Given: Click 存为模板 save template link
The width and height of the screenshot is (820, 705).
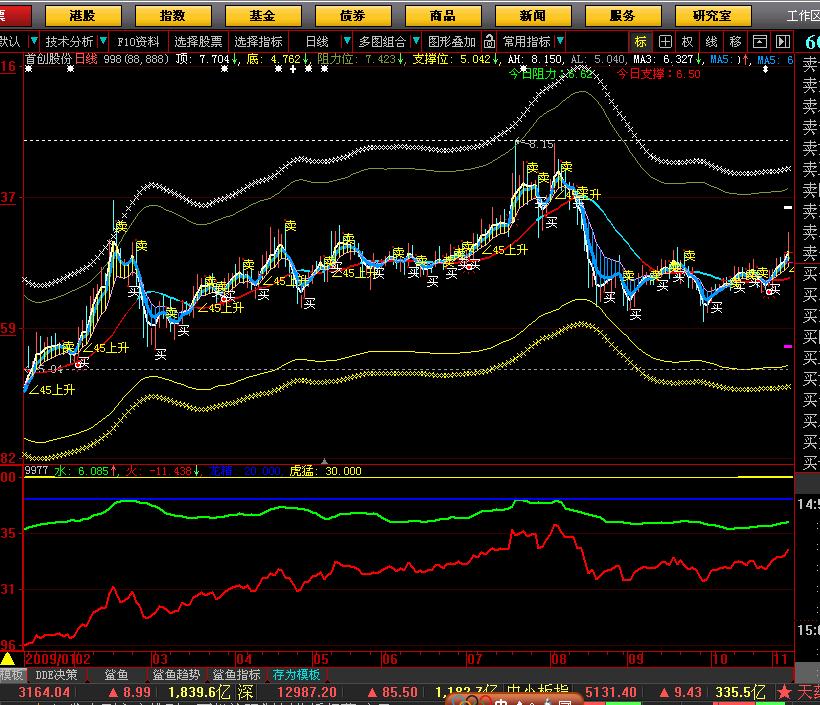Looking at the screenshot, I should [x=296, y=675].
